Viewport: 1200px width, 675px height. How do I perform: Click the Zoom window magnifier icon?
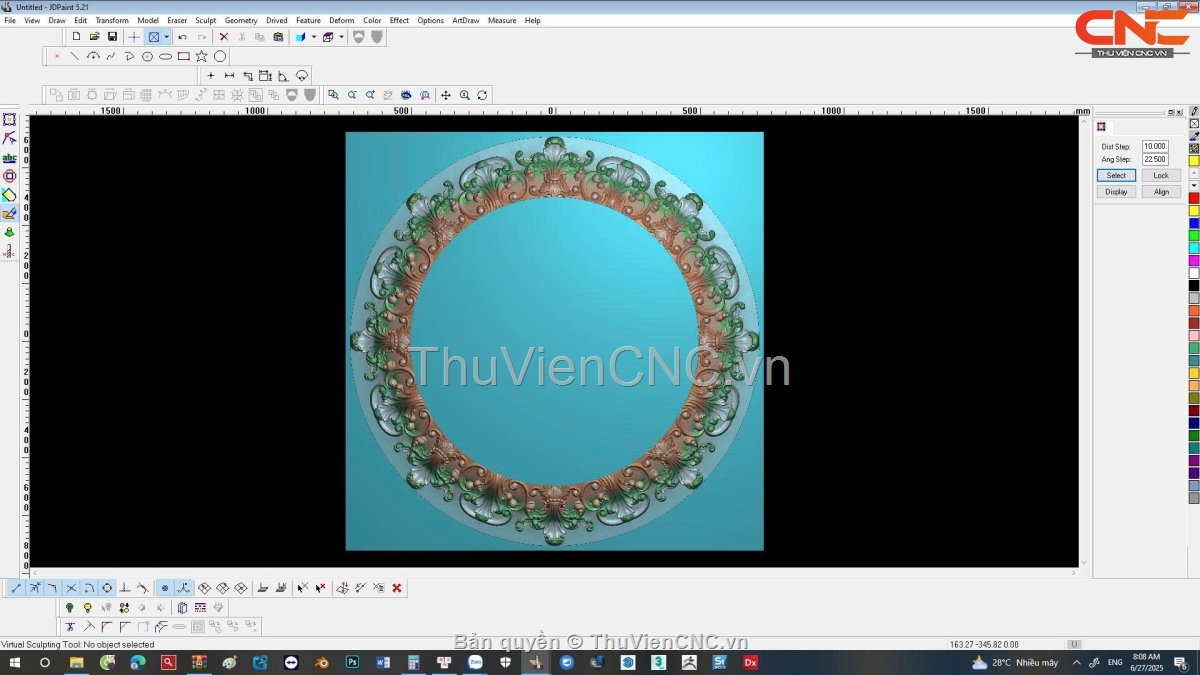(333, 95)
